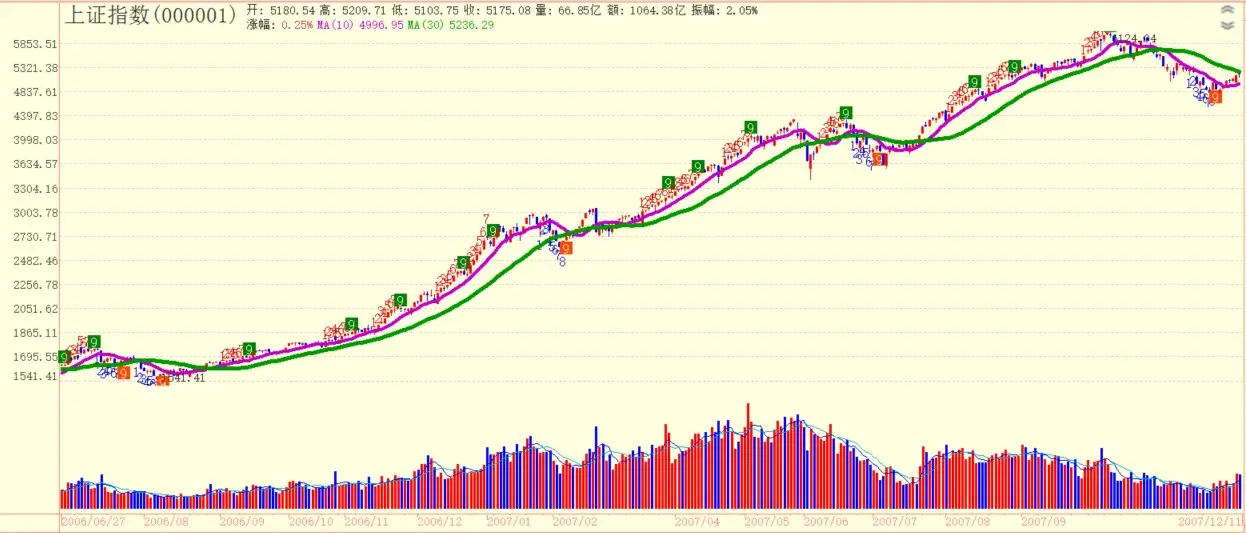Click the 2007/12/11 date on time axis

(x=1210, y=521)
